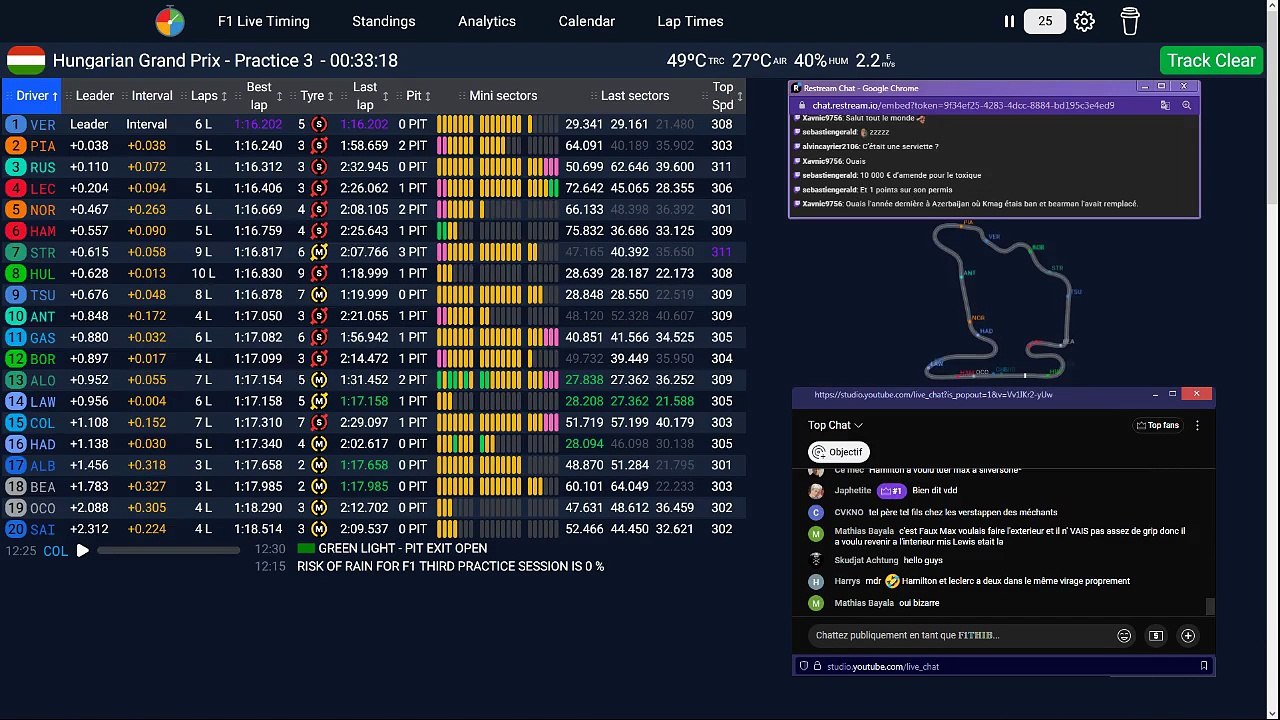Click bookmark icon in studio.youtube.com bar
Image resolution: width=1280 pixels, height=720 pixels.
point(1204,666)
